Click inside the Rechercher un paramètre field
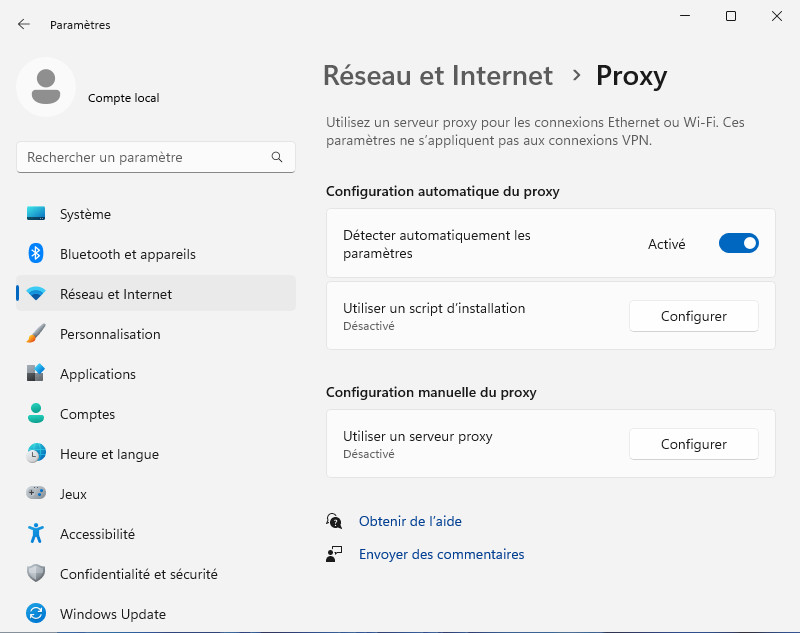 point(150,157)
